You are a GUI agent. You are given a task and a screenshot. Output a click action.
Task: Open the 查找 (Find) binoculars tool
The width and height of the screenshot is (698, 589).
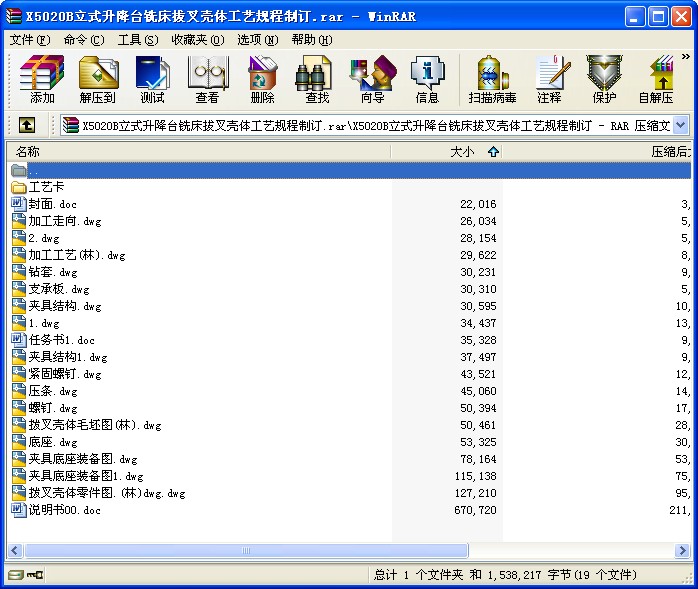tap(317, 79)
